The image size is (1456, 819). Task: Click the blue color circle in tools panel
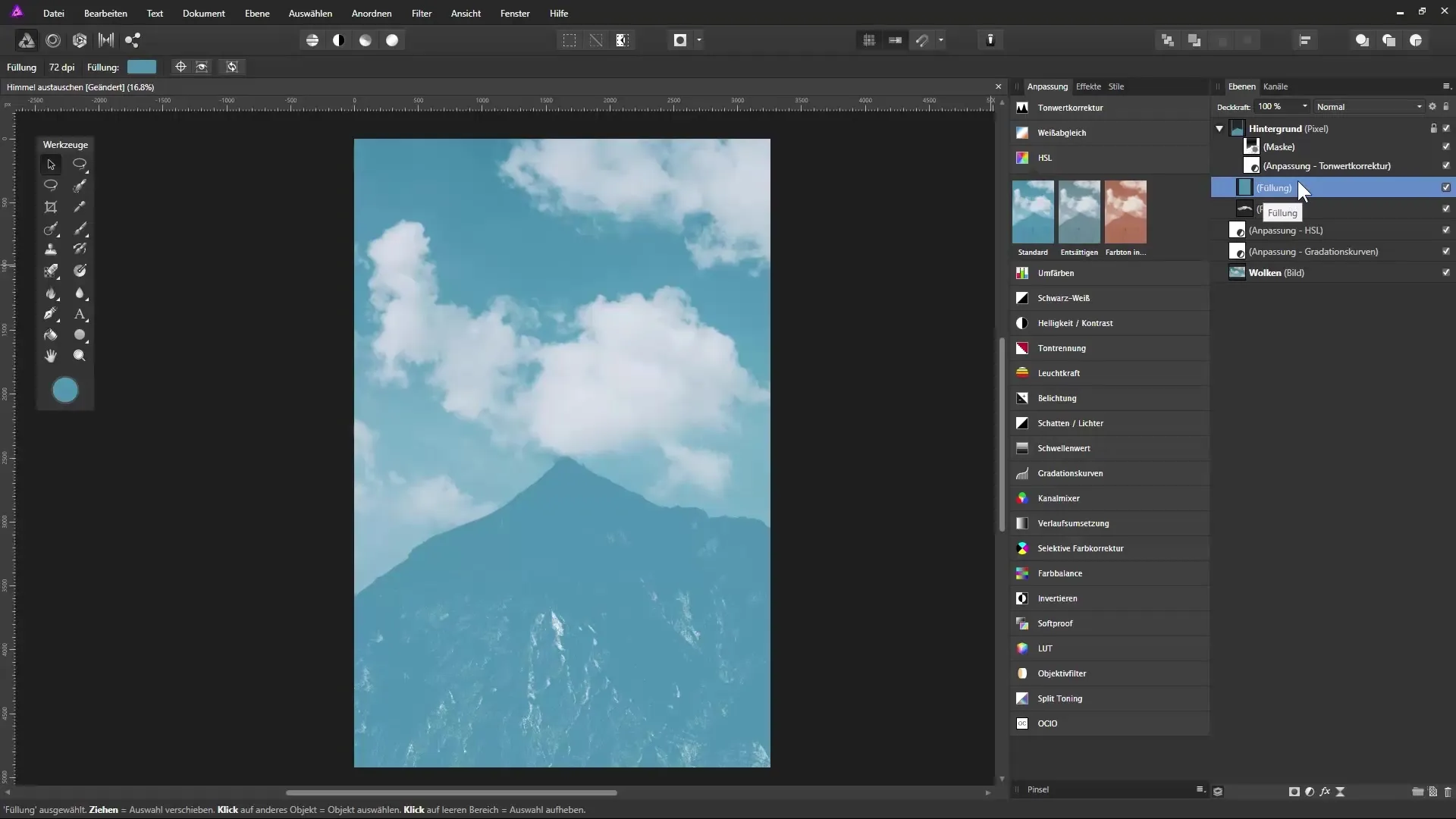point(65,391)
